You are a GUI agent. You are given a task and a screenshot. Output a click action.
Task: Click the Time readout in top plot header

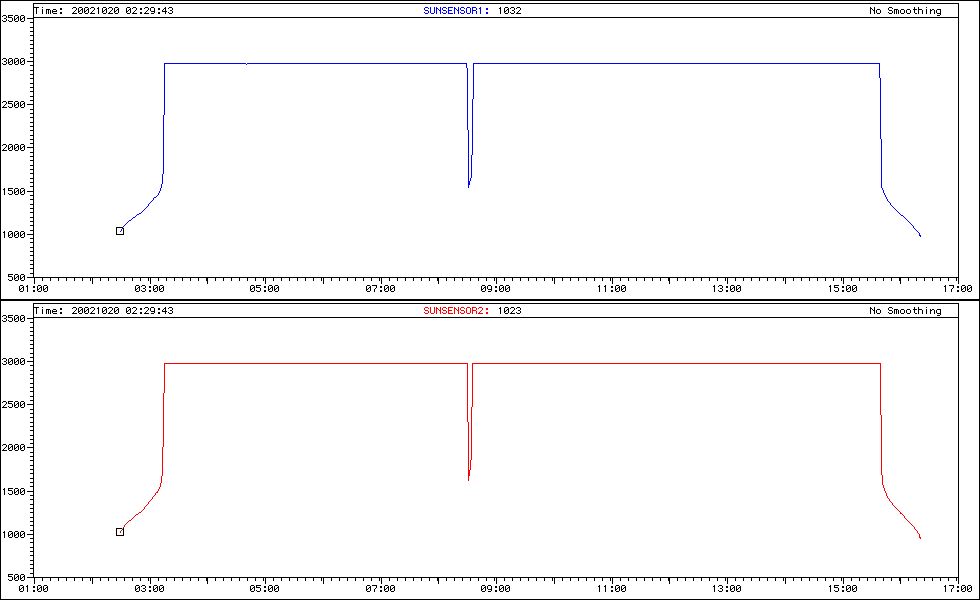coord(104,11)
